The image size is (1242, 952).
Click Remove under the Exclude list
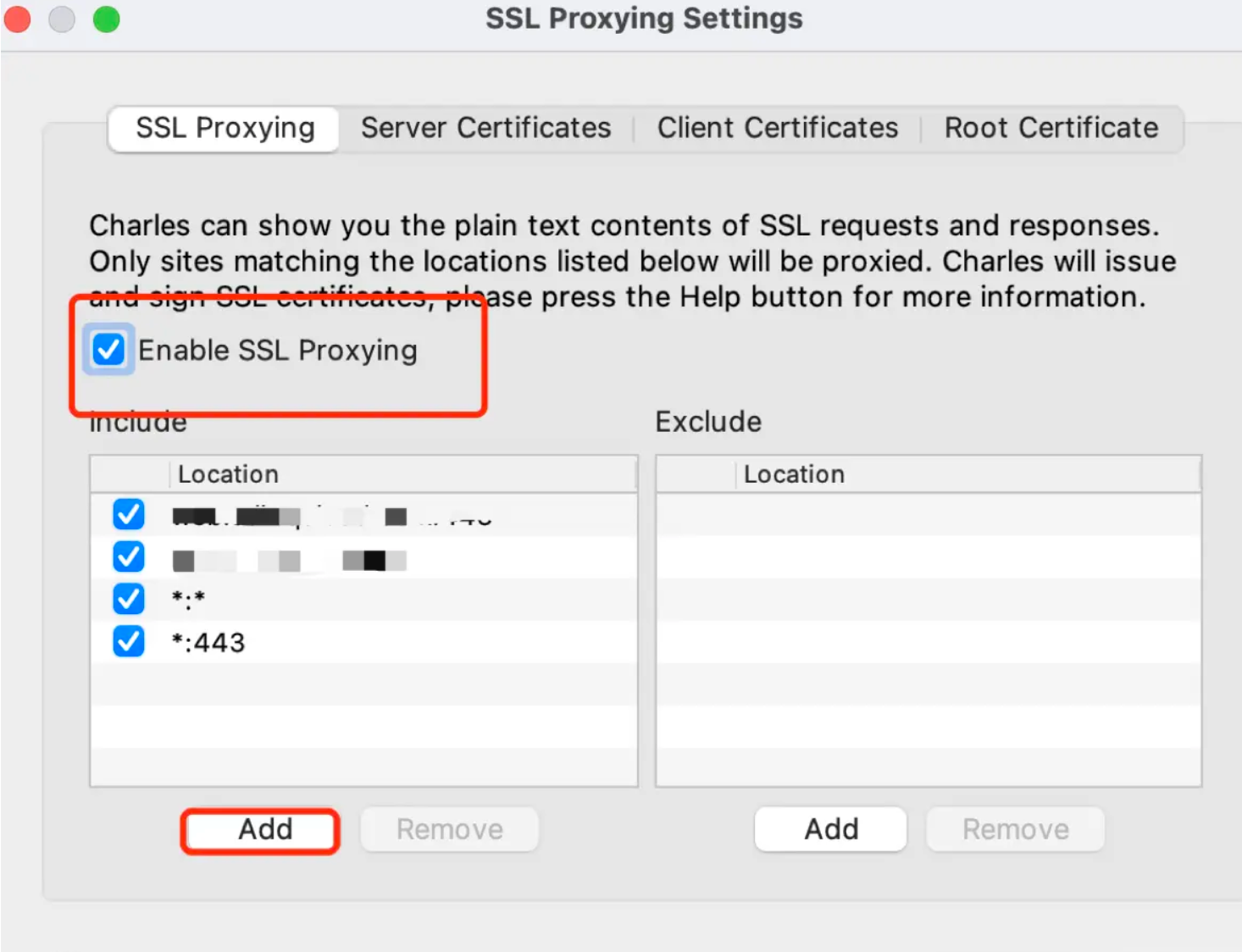click(x=1015, y=830)
